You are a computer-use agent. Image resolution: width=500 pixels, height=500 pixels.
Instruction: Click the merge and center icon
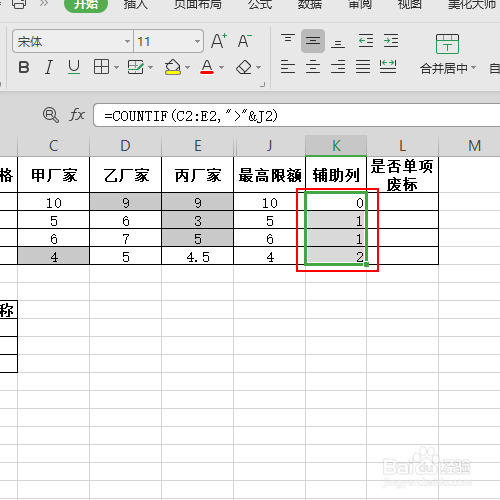tap(447, 44)
